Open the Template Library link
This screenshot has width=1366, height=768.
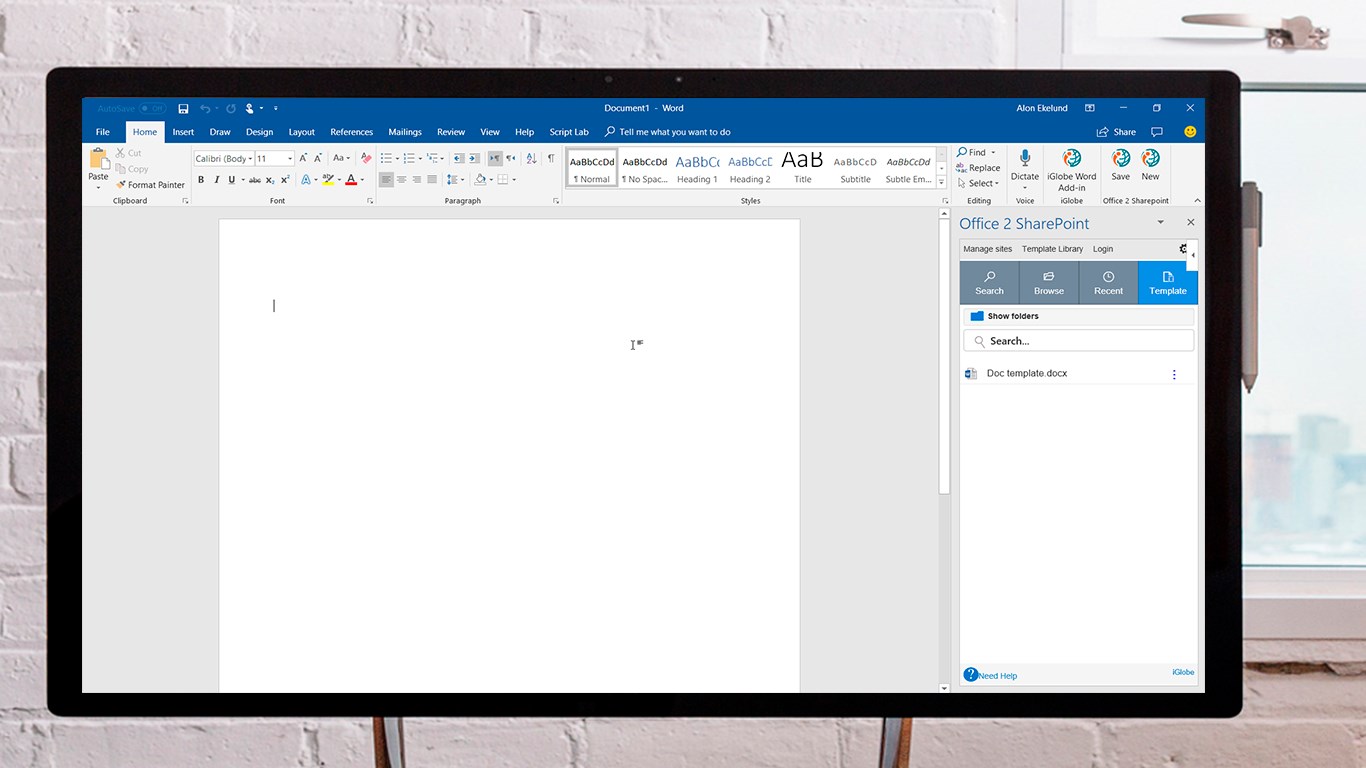coord(1053,249)
